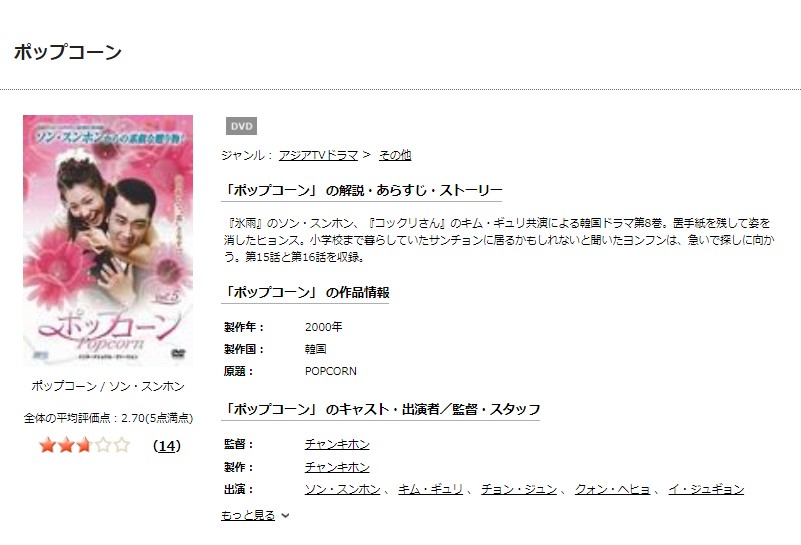The image size is (801, 545).
Task: Click the chevron beside もっと見る
Action: pyautogui.click(x=286, y=515)
